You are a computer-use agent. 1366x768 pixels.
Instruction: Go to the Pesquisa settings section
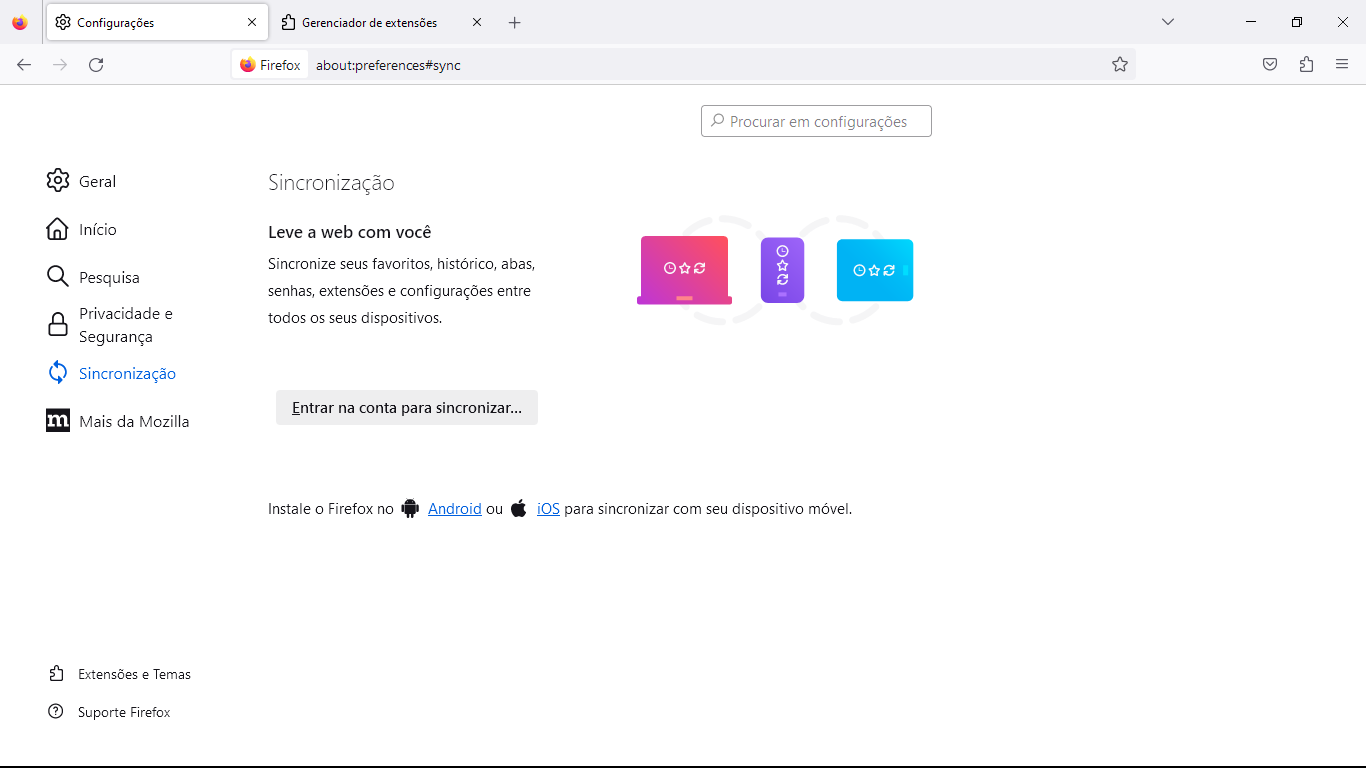pos(108,277)
